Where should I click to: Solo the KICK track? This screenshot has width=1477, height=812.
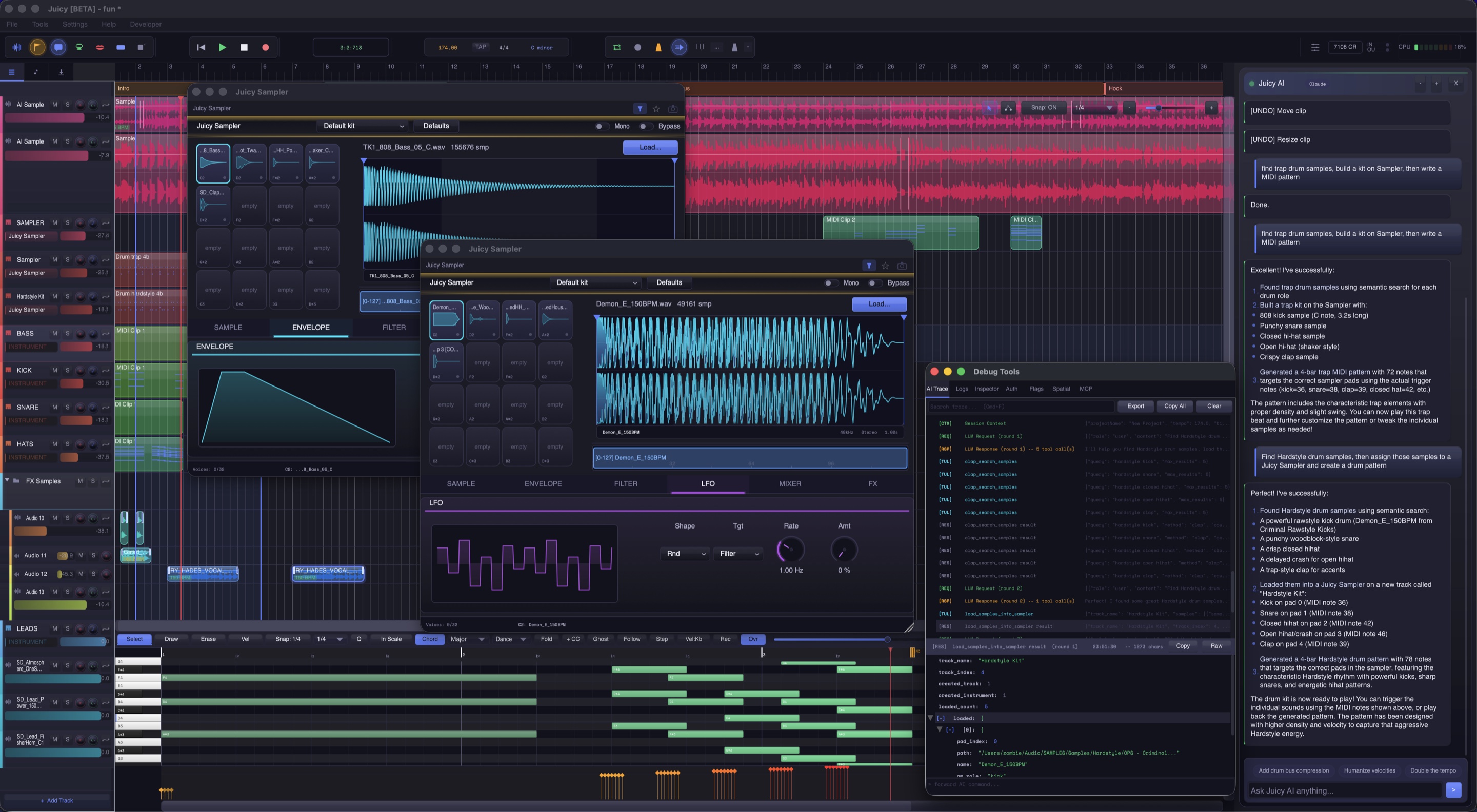67,370
